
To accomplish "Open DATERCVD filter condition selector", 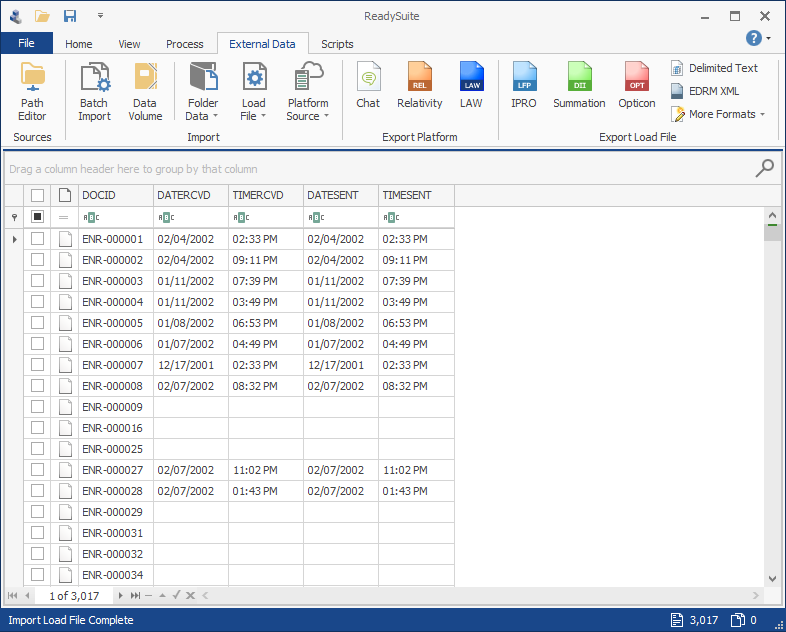I will click(166, 217).
